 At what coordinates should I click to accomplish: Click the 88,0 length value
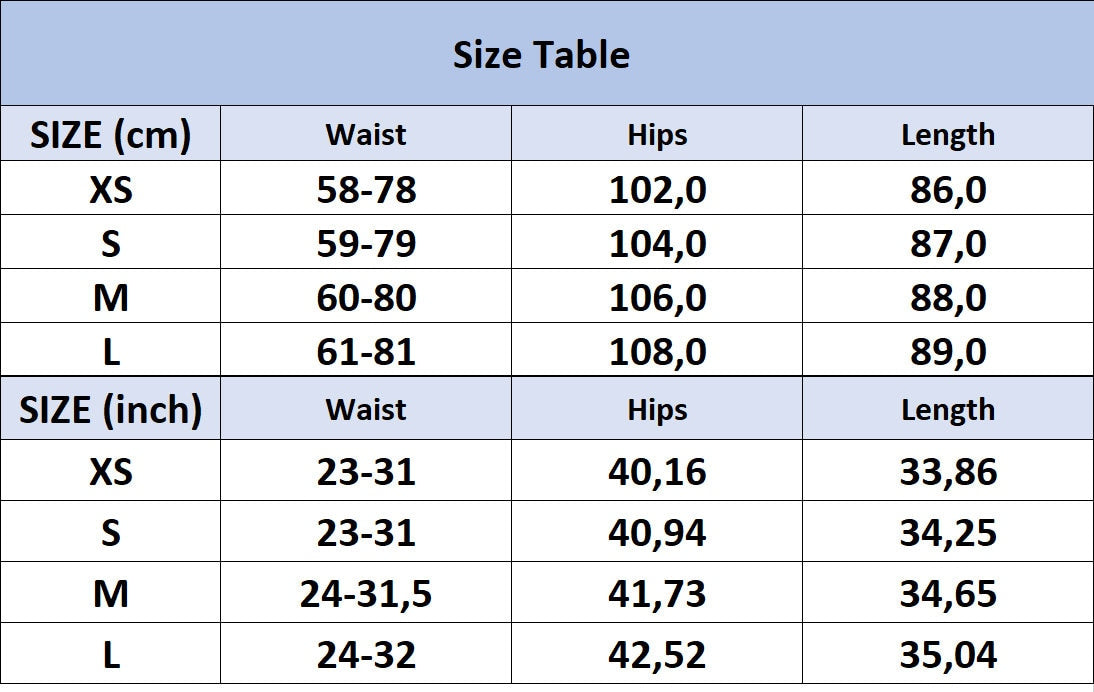(x=947, y=298)
